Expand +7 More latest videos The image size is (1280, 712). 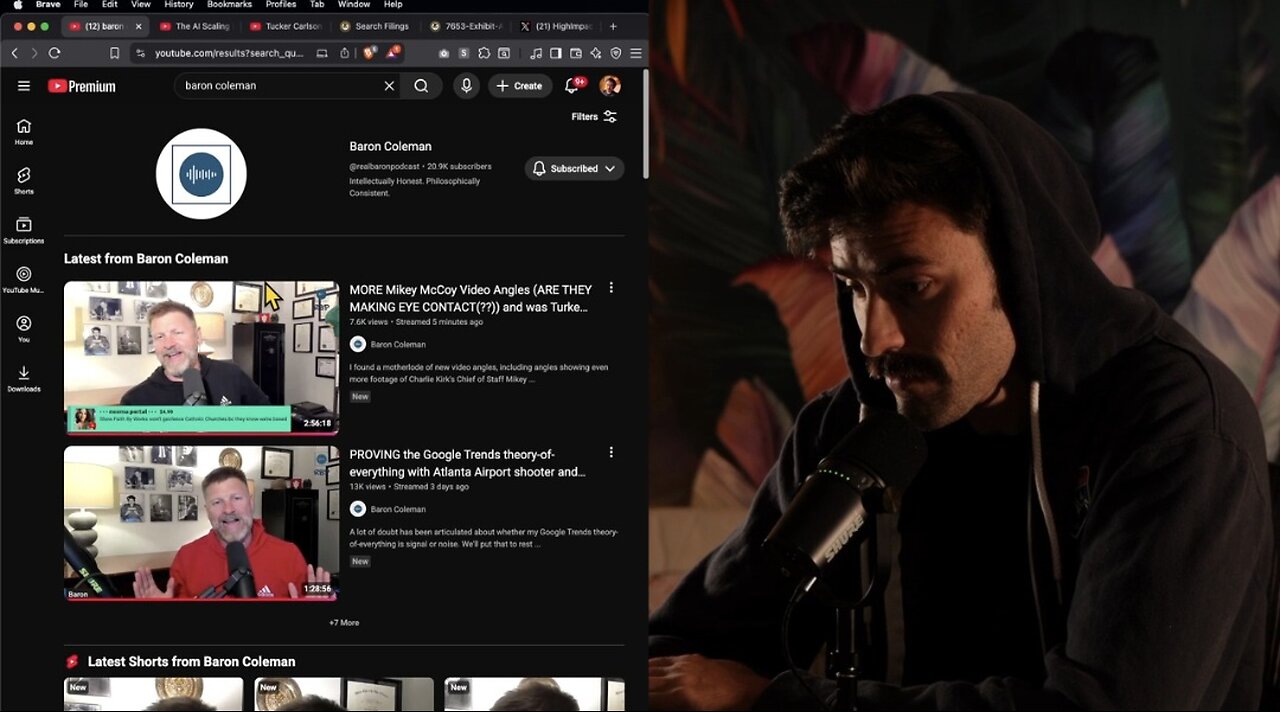[x=344, y=622]
